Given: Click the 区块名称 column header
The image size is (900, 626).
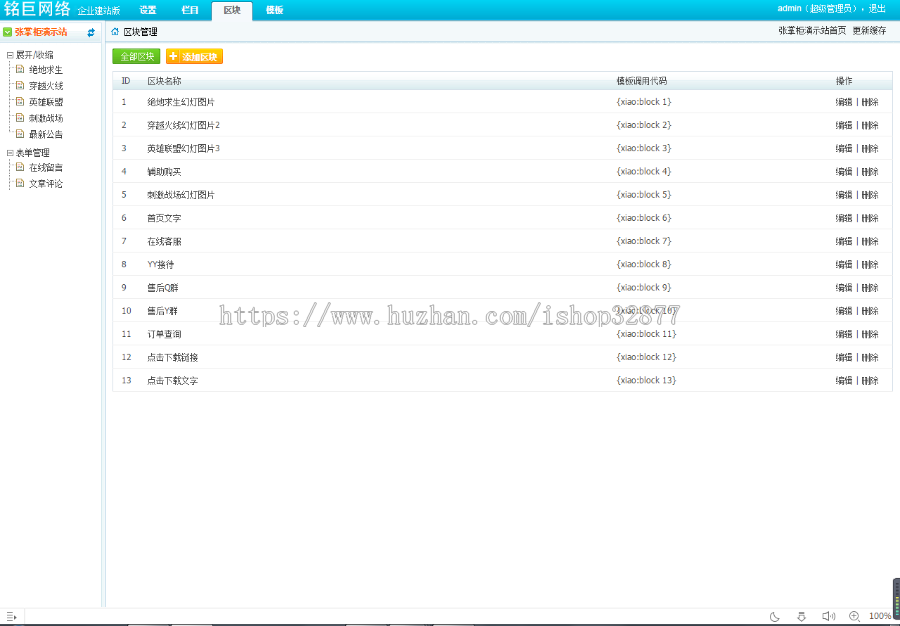Looking at the screenshot, I should click(164, 81).
